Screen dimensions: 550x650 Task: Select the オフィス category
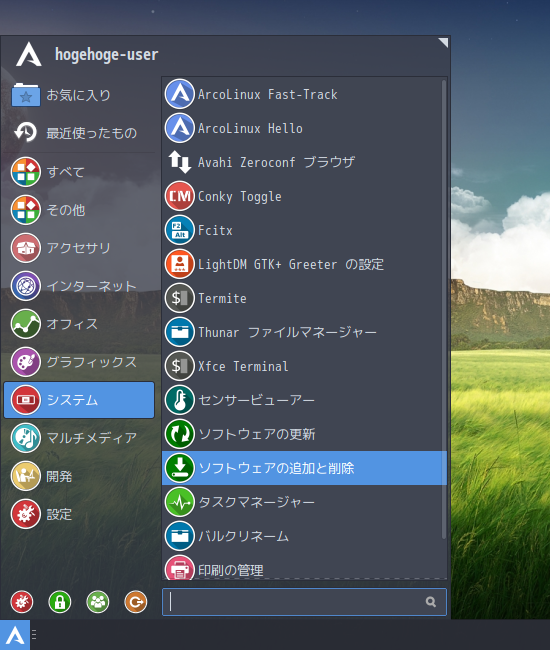click(79, 324)
